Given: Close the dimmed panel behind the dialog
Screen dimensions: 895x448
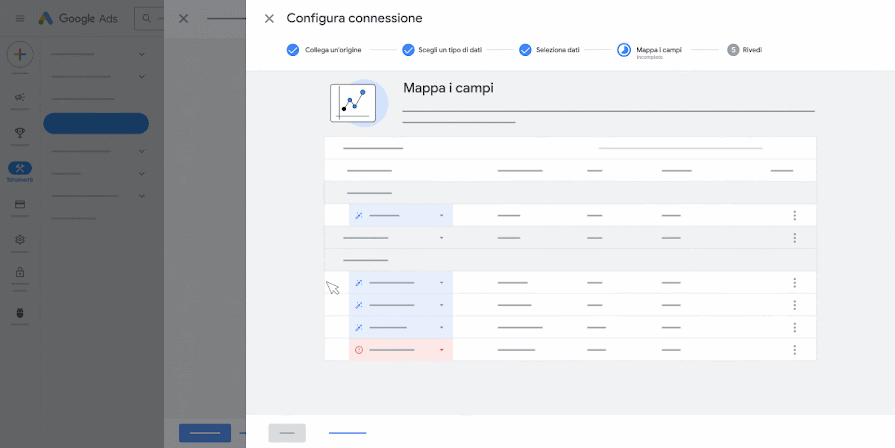Looking at the screenshot, I should 183,19.
